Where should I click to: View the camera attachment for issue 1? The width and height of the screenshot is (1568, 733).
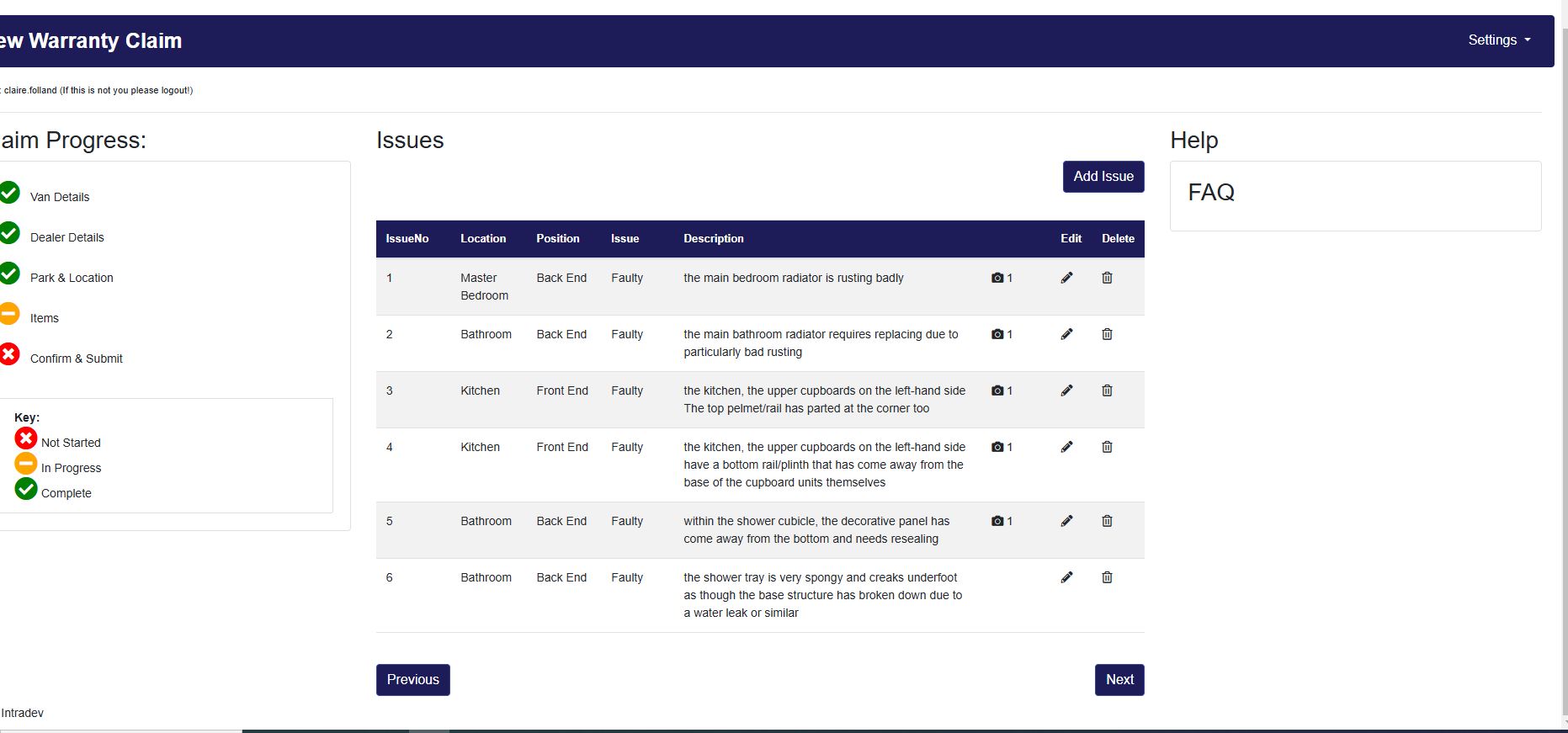(997, 278)
